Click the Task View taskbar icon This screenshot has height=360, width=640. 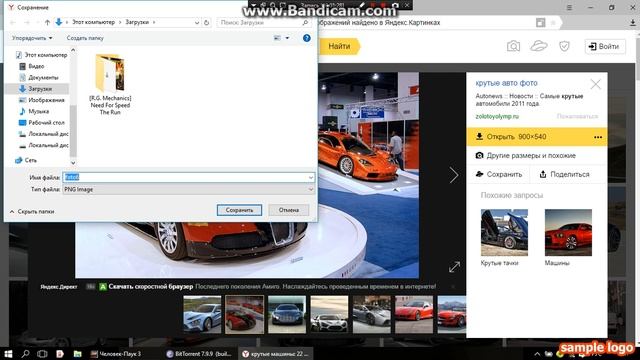[42, 353]
